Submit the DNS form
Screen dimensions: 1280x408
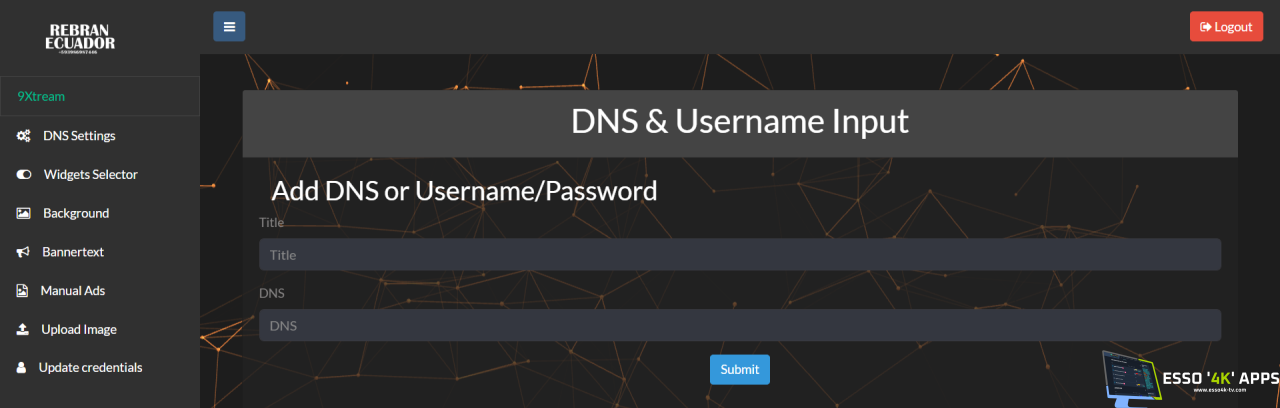click(739, 370)
